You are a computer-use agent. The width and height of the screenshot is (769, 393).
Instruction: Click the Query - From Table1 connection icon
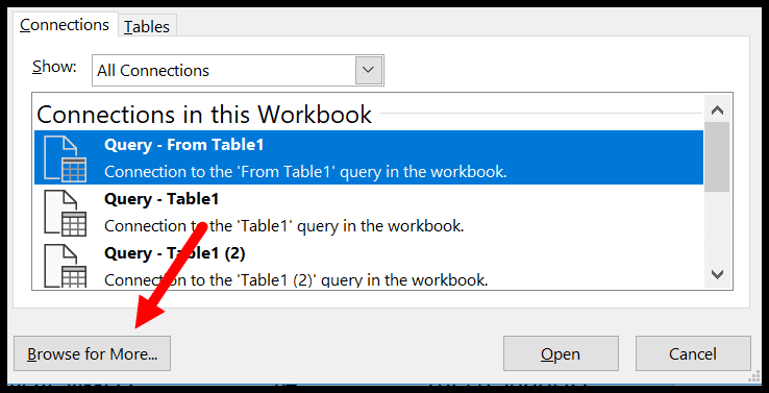tap(65, 158)
